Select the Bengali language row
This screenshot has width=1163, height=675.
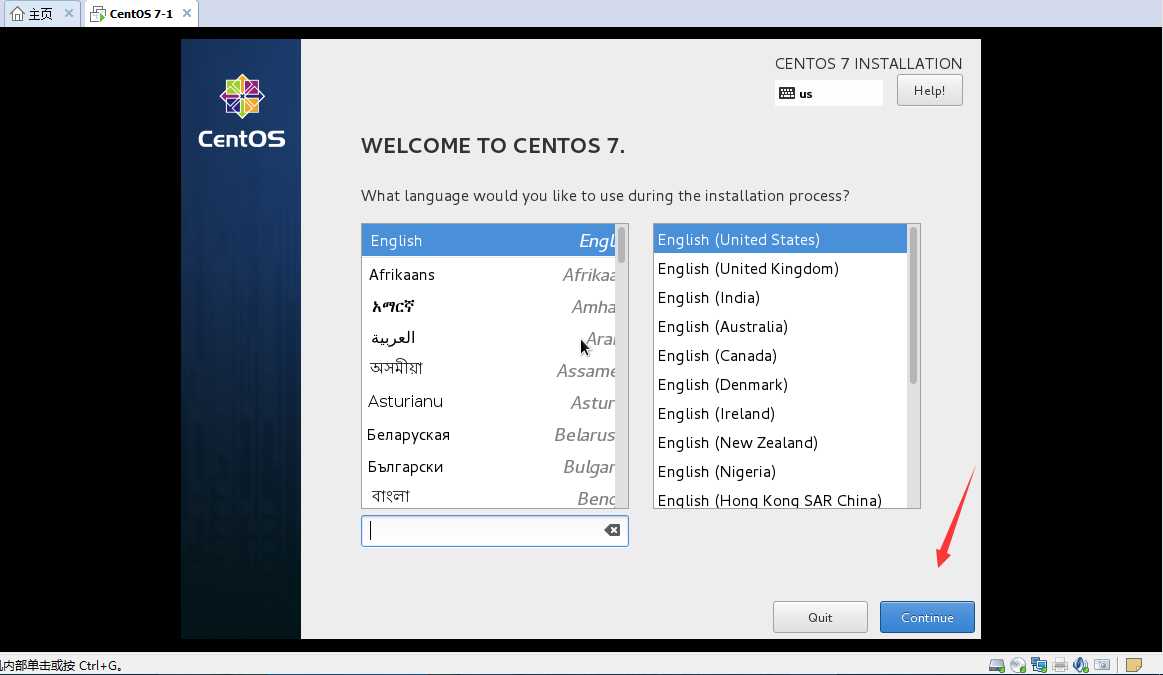489,496
